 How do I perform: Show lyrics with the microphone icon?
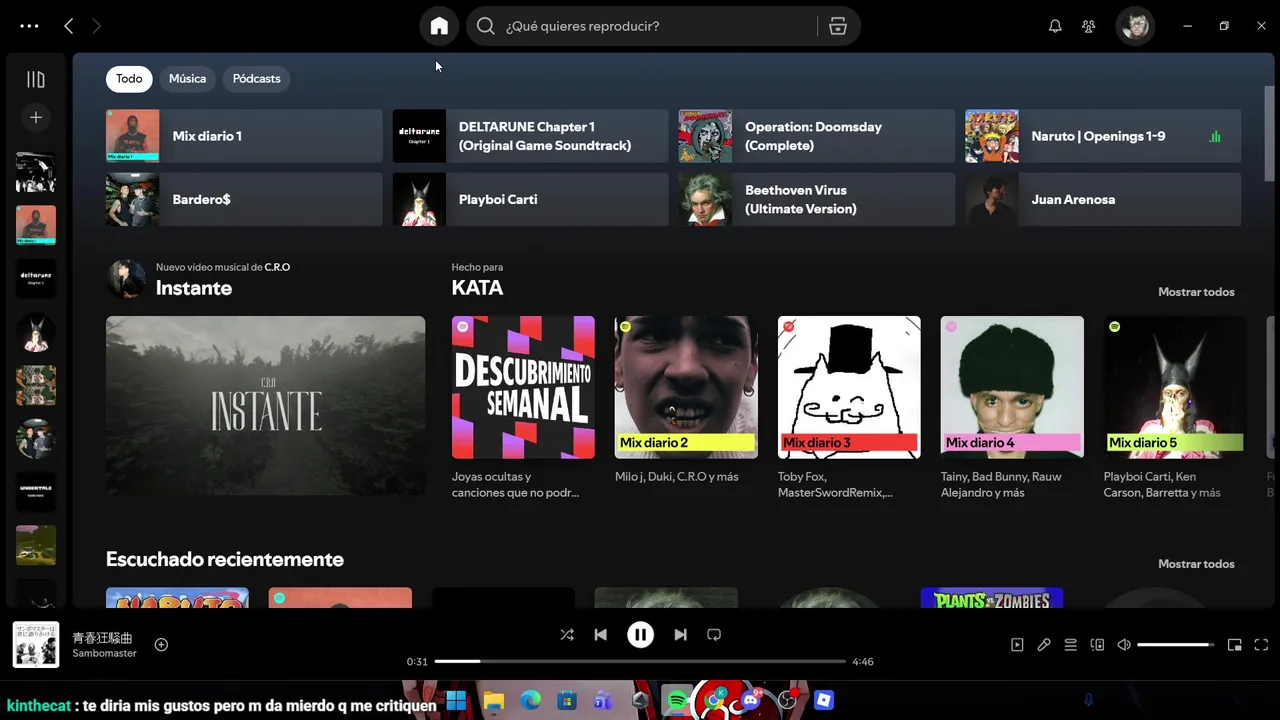tap(1044, 645)
